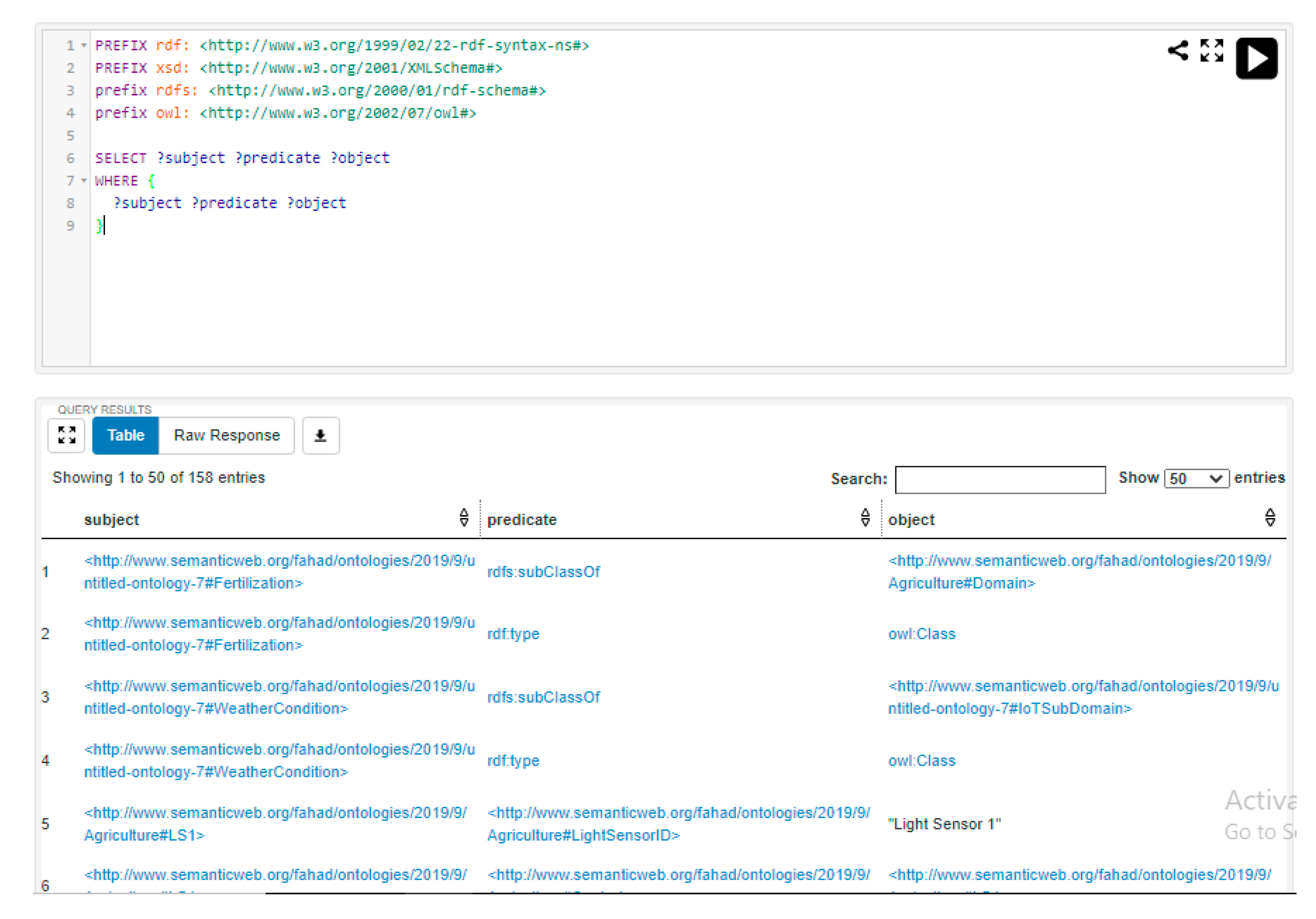
Task: Switch to the Raw Response tab
Action: click(226, 435)
